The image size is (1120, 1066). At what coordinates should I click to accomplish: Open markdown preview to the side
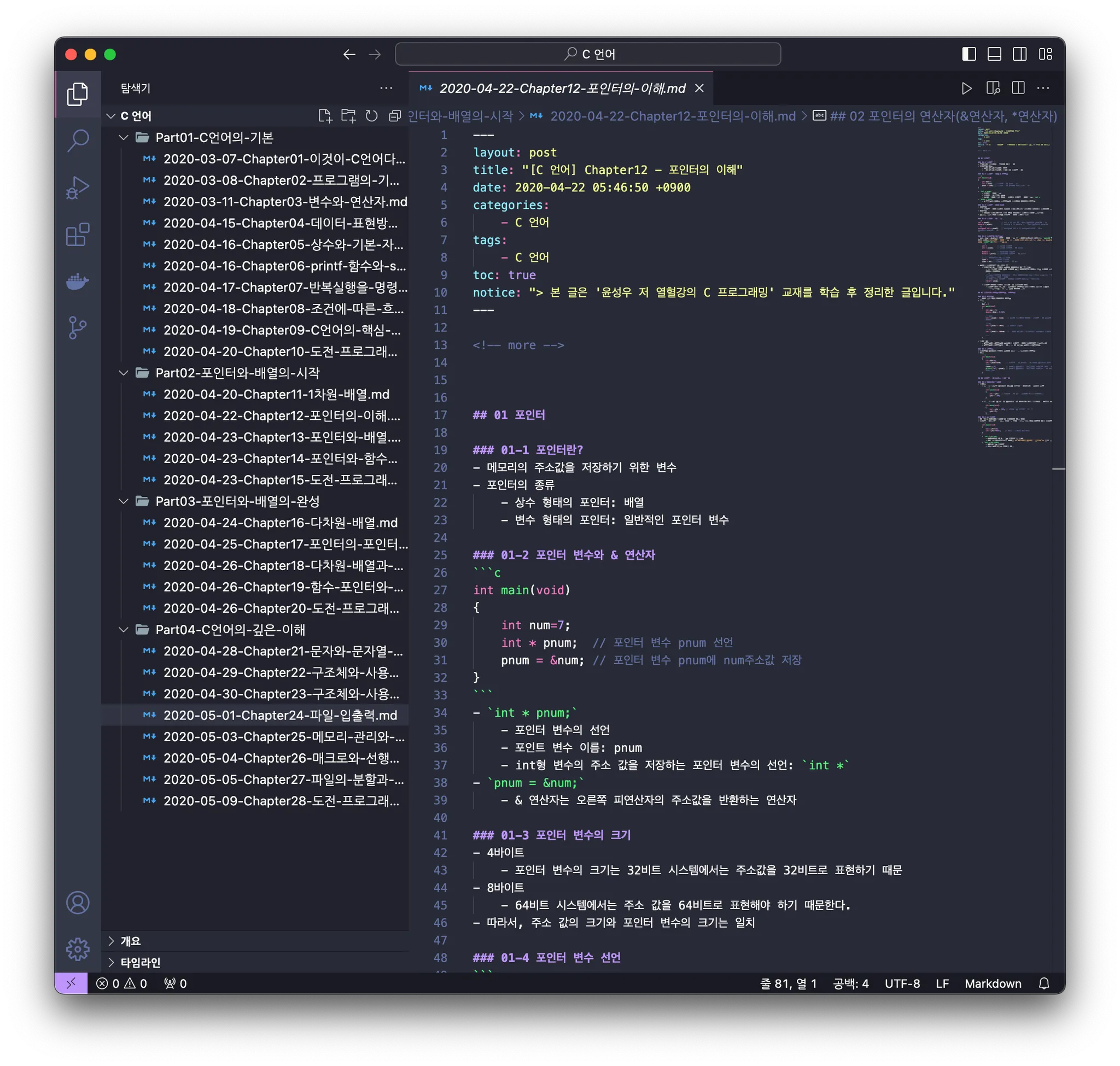tap(993, 88)
